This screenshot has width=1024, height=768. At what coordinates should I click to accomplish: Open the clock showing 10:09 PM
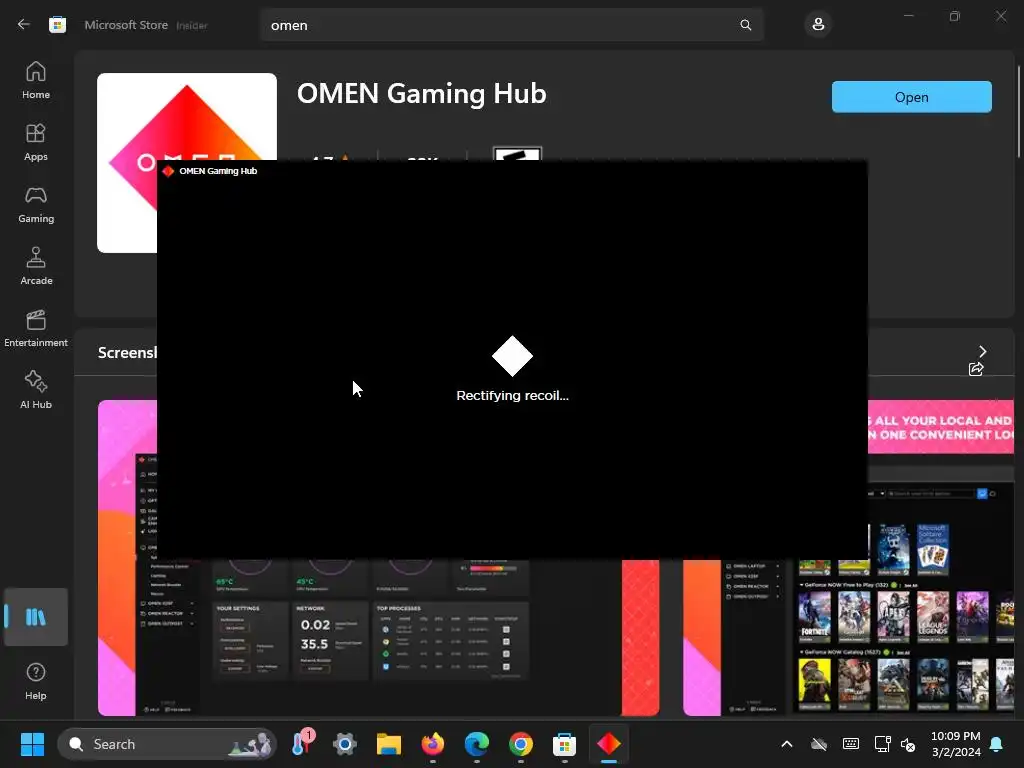(956, 744)
